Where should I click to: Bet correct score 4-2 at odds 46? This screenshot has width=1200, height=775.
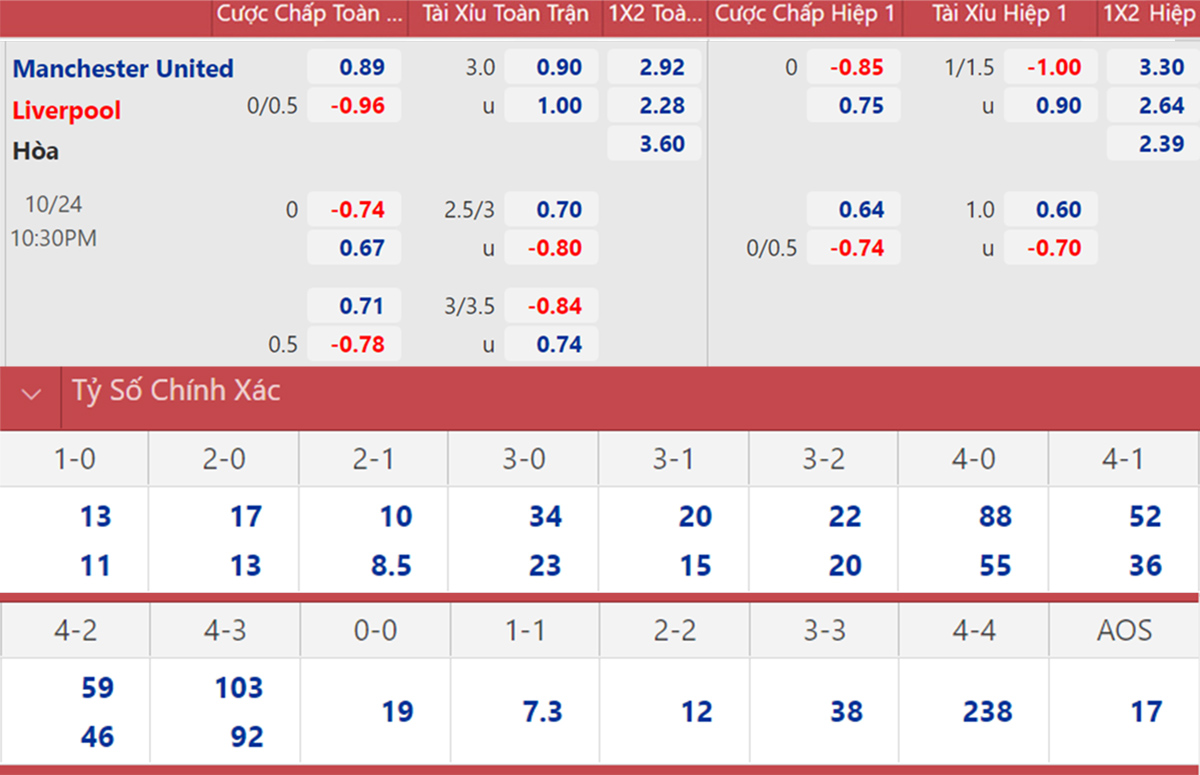tap(95, 737)
